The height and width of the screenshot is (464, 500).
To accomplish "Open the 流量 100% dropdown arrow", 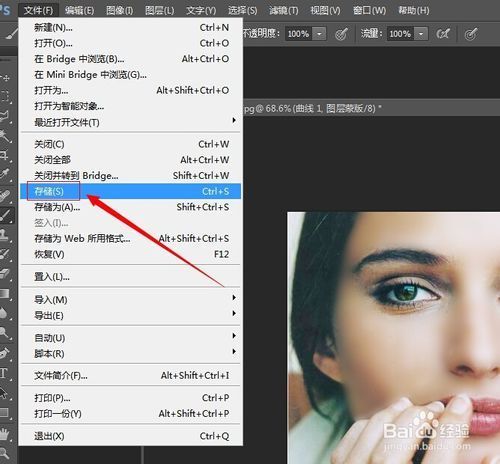I will pos(421,34).
